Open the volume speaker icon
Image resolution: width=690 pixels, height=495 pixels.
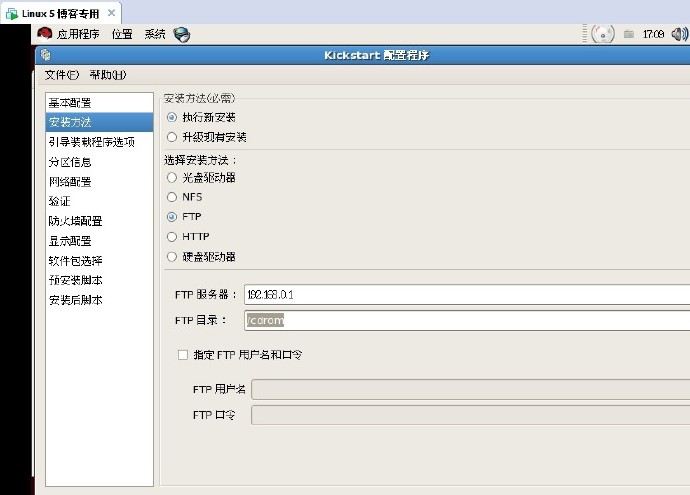pos(680,34)
